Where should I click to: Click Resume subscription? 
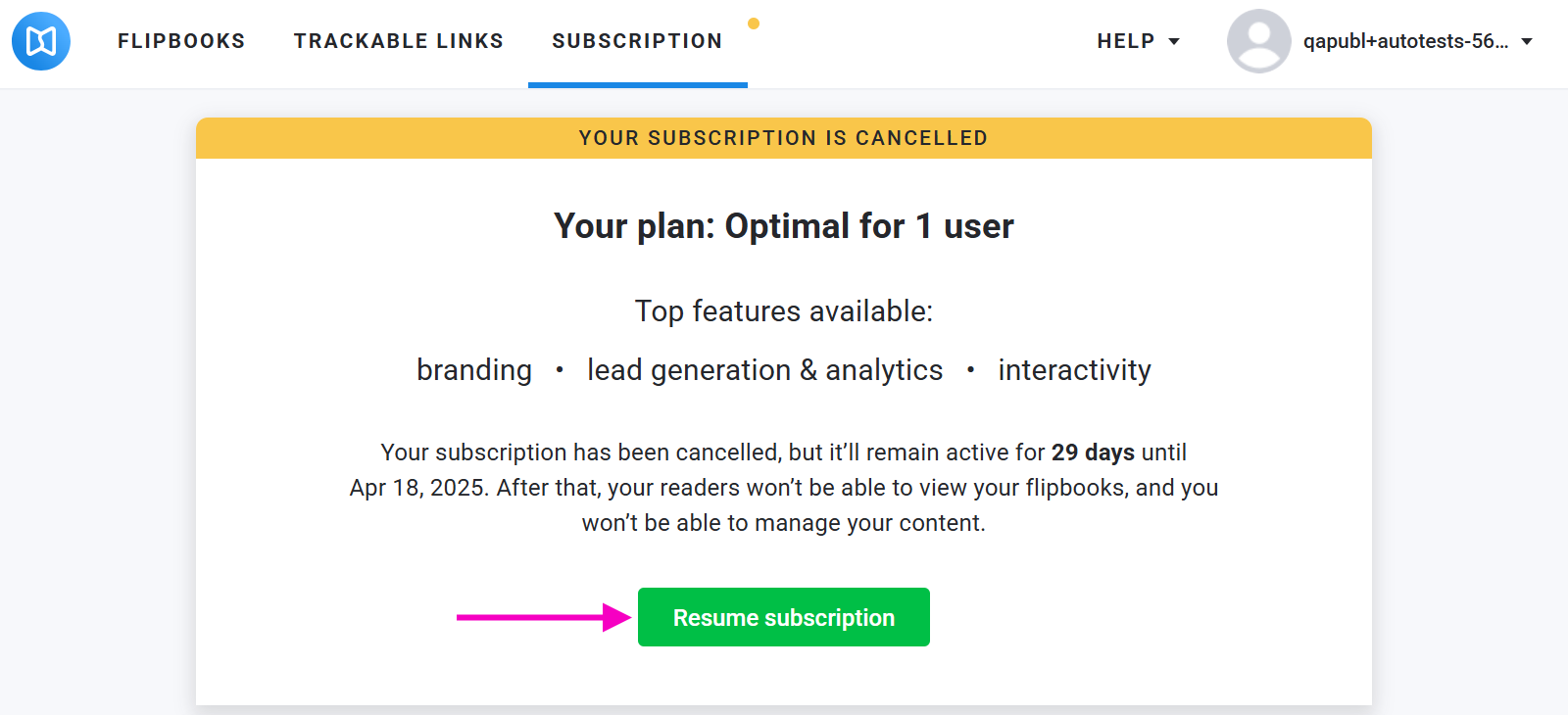(783, 617)
